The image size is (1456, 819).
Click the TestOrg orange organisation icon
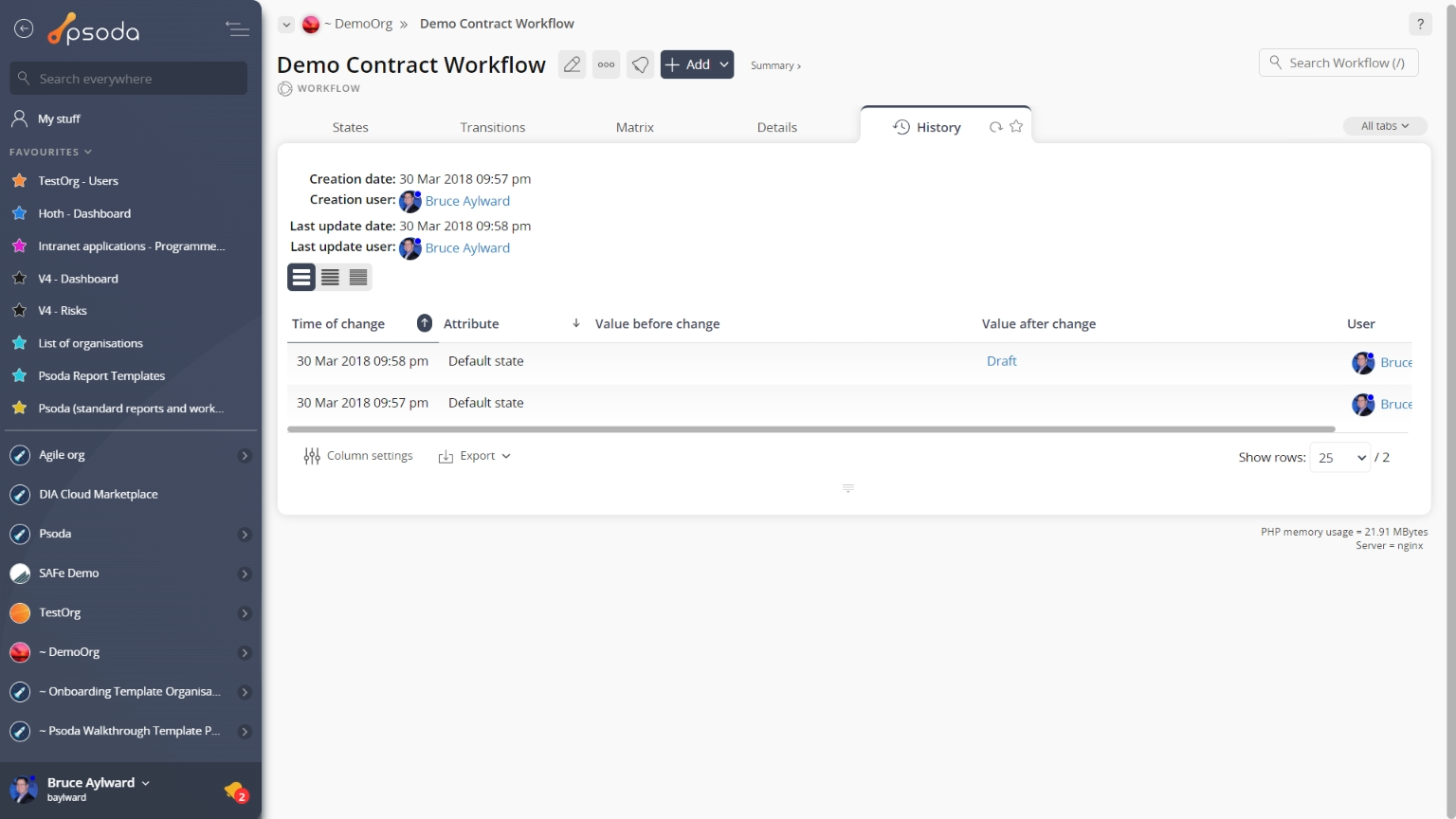(x=20, y=612)
